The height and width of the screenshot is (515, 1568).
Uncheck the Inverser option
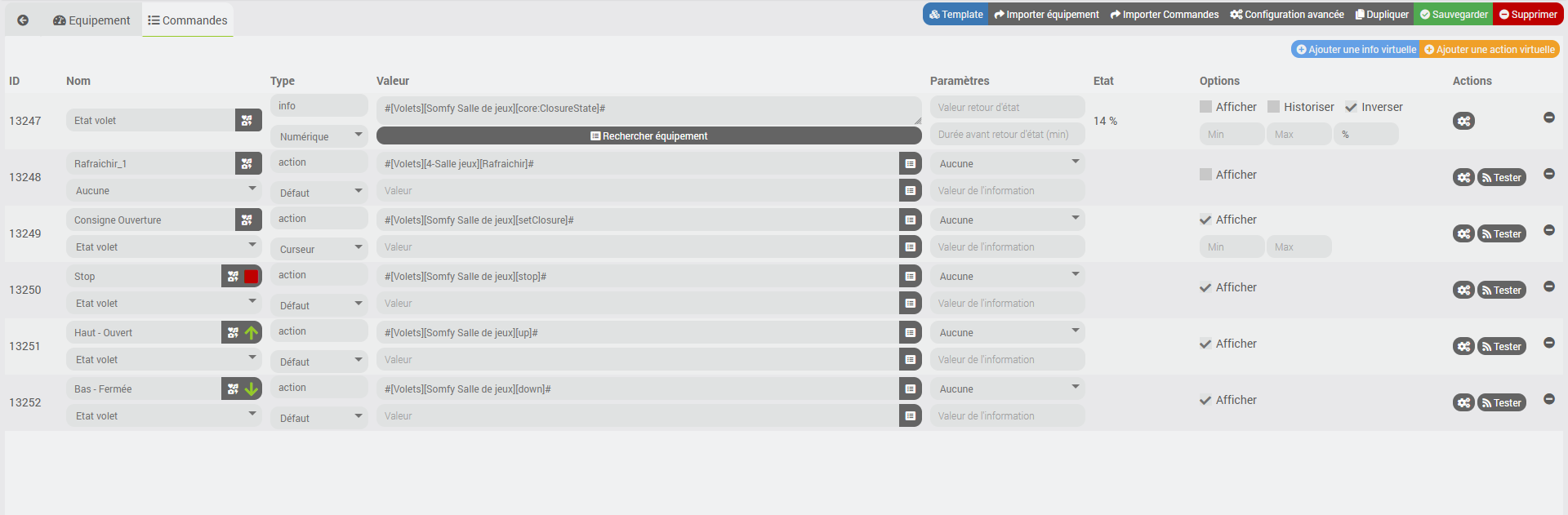(x=1352, y=107)
